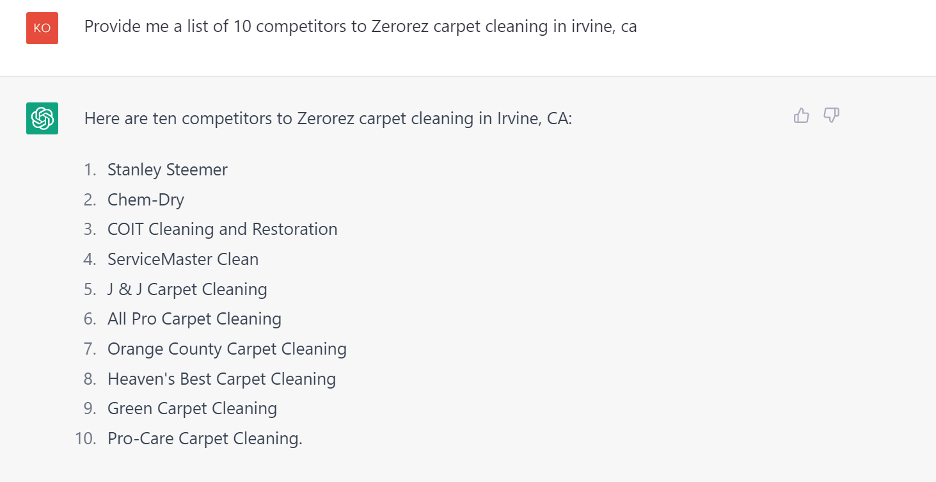Viewport: 936px width, 482px height.
Task: Click the green ChatGPT logo avatar
Action: click(42, 118)
